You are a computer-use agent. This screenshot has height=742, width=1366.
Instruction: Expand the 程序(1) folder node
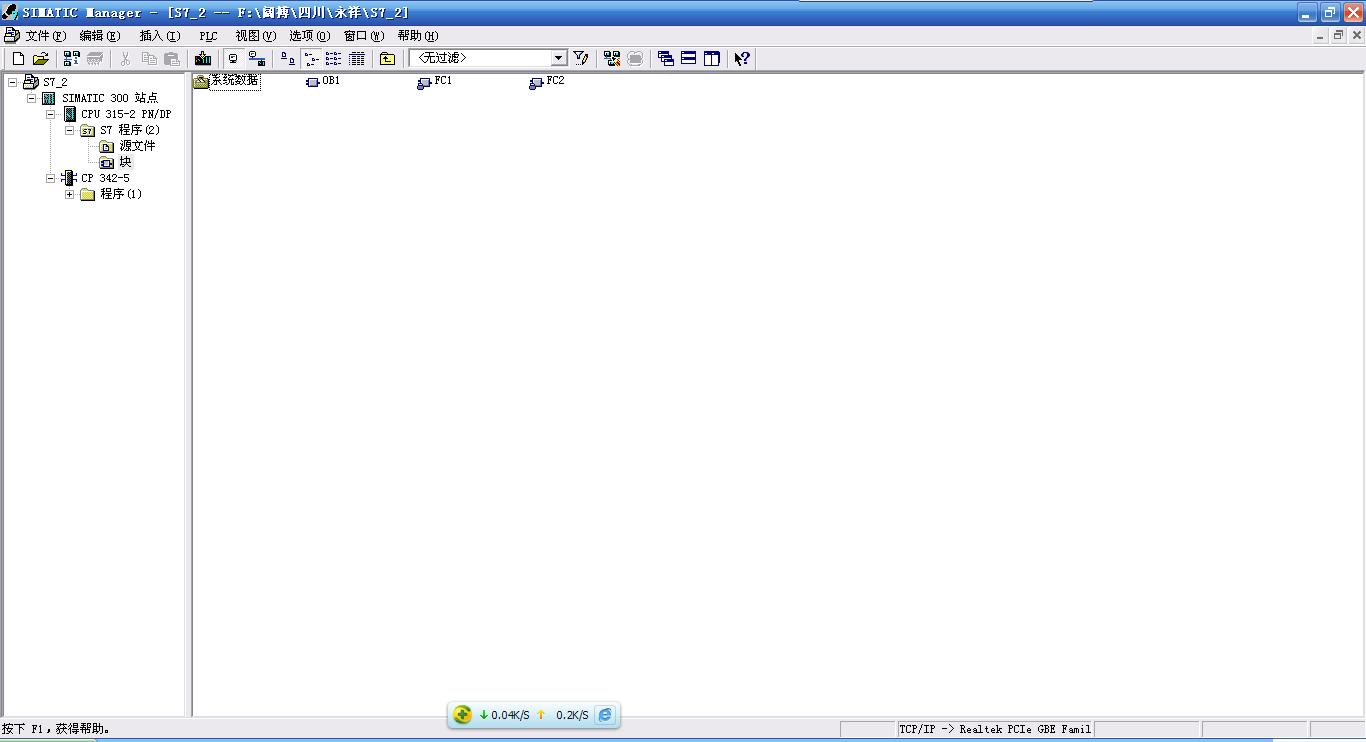[69, 194]
